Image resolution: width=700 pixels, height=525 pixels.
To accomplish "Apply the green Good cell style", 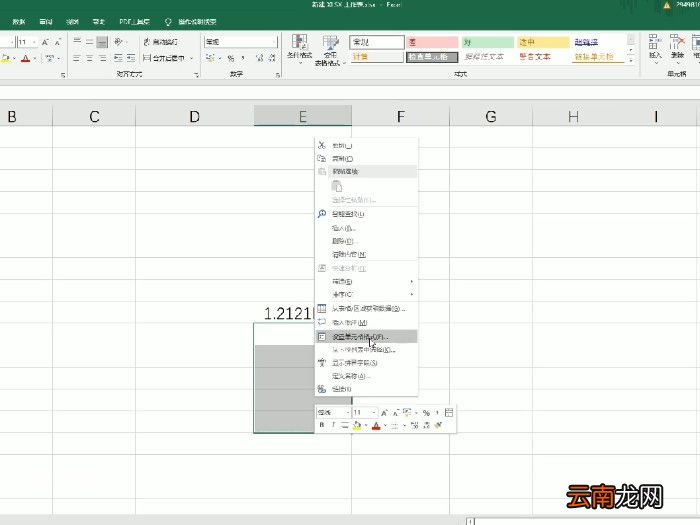I will pos(488,42).
